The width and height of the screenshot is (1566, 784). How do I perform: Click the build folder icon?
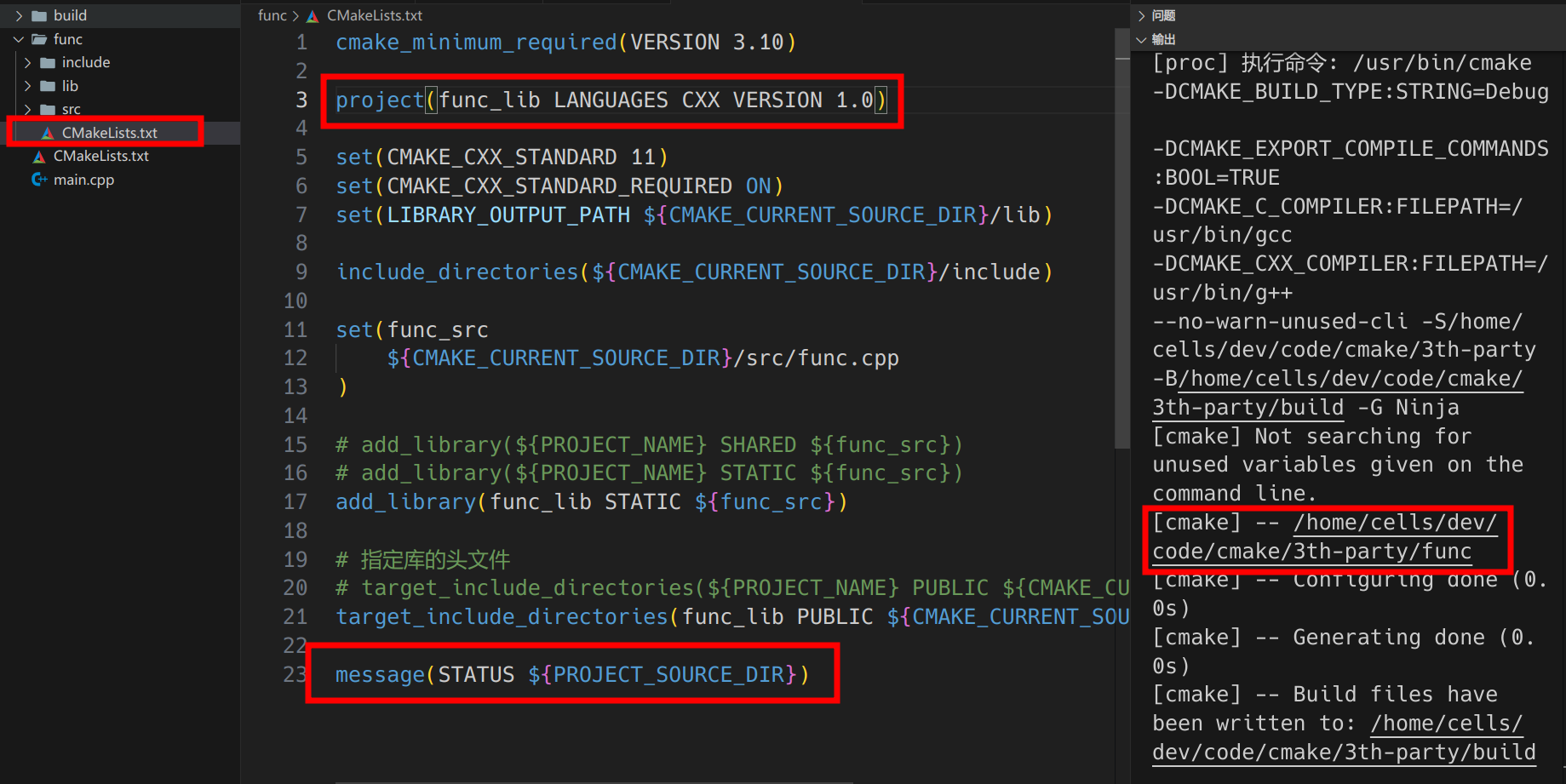point(39,15)
